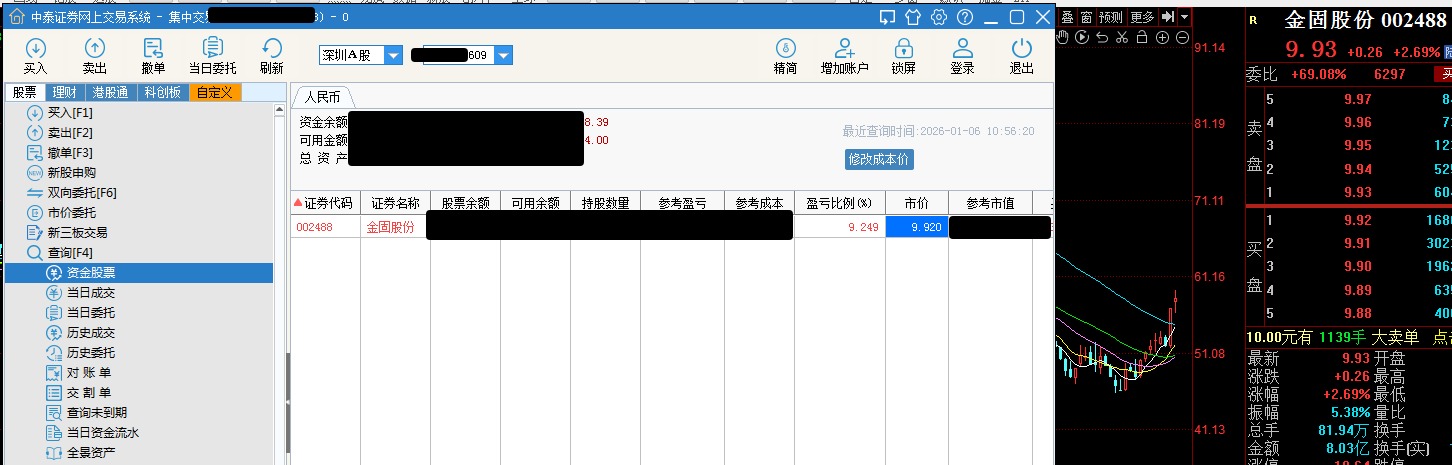Screen dimensions: 1452x465
Task: Click the 9.920 market price cell
Action: [917, 228]
